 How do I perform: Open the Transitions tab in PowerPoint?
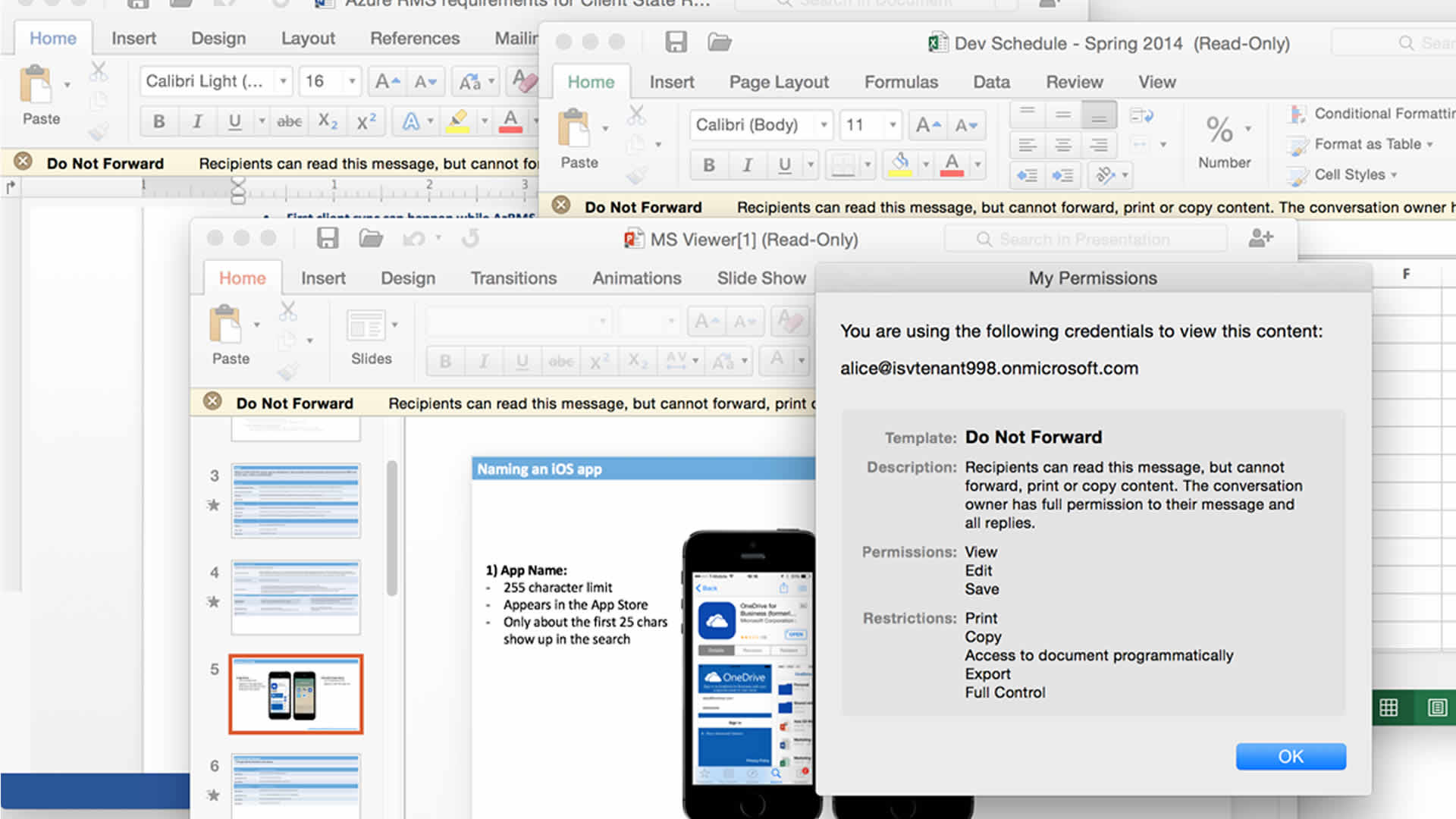(513, 278)
